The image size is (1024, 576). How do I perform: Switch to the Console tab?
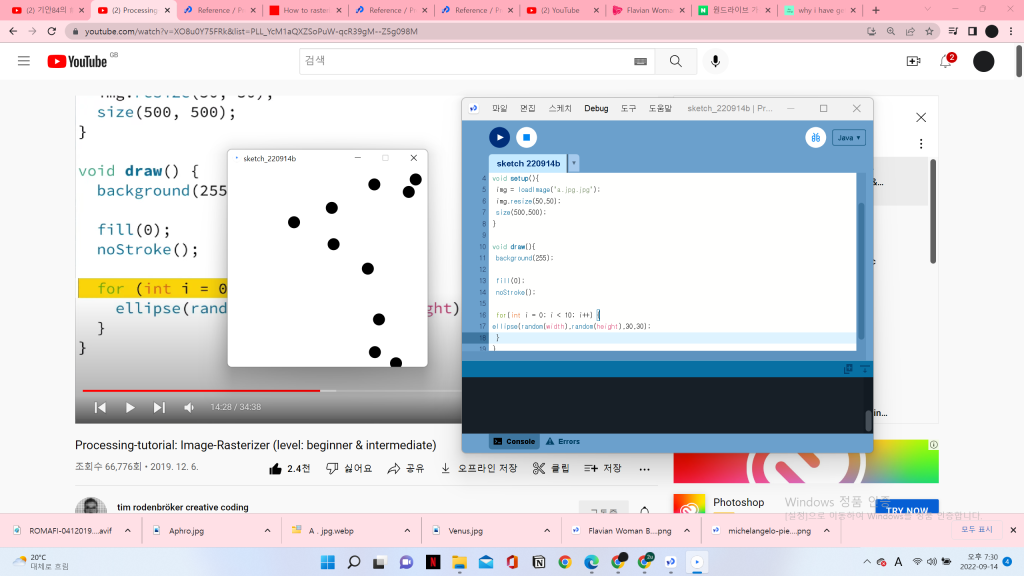click(514, 441)
